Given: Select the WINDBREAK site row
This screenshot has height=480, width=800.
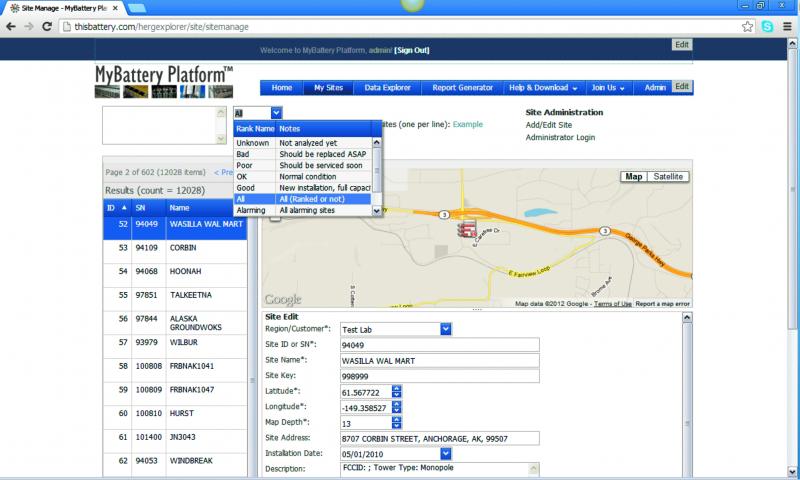Looking at the screenshot, I should (175, 464).
